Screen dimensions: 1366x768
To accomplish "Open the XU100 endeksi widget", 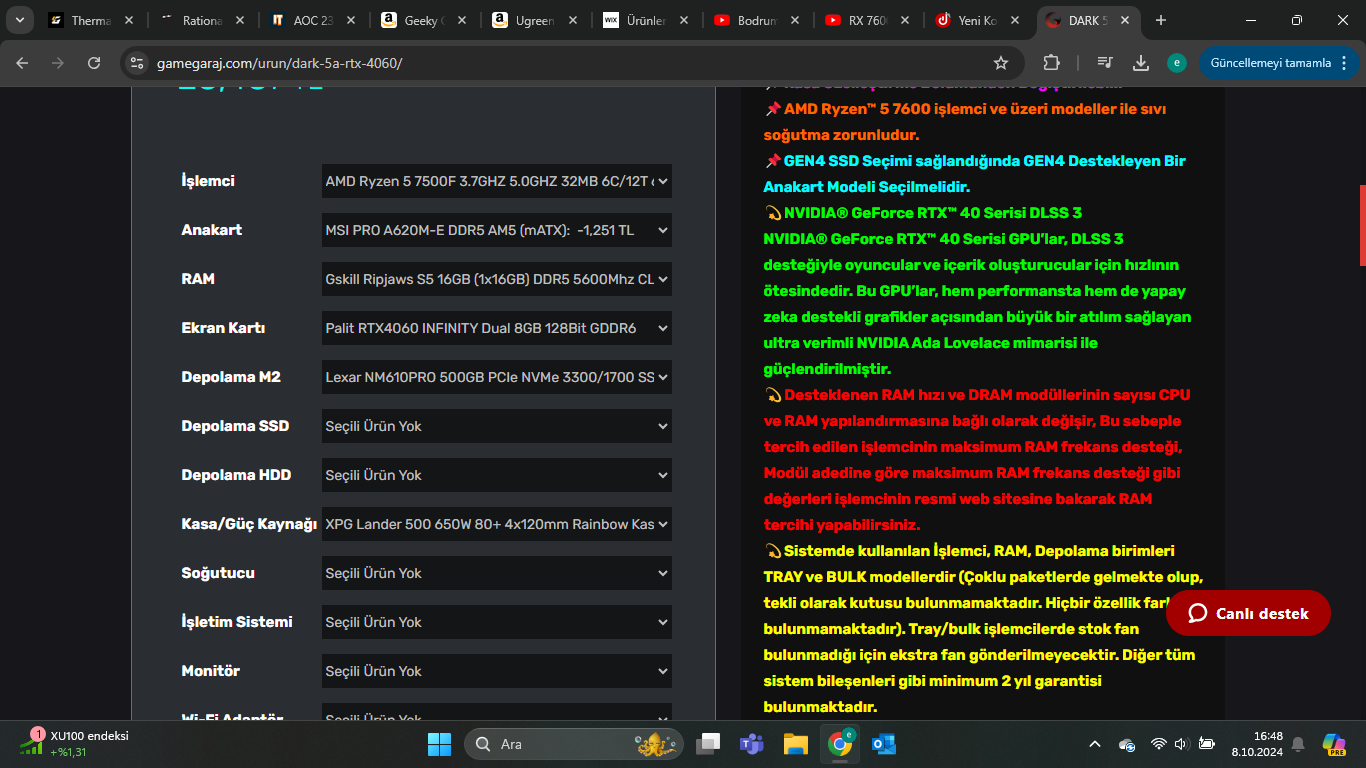I will coord(76,744).
